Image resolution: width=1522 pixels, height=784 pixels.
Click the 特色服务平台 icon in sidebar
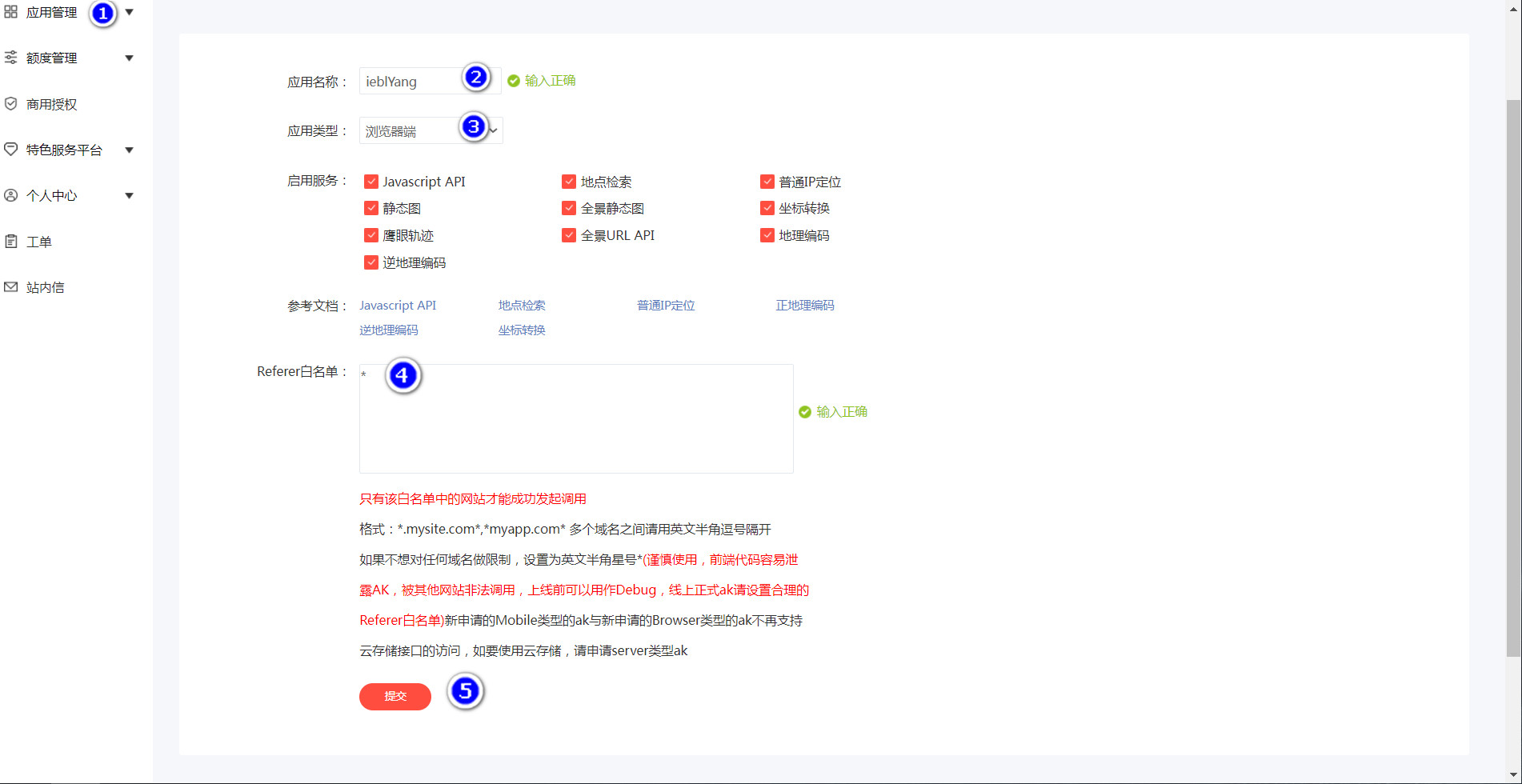tap(10, 150)
